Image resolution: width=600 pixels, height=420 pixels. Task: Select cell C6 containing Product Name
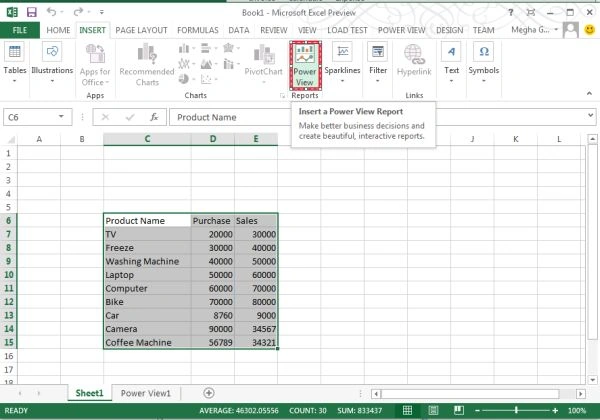coord(147,221)
